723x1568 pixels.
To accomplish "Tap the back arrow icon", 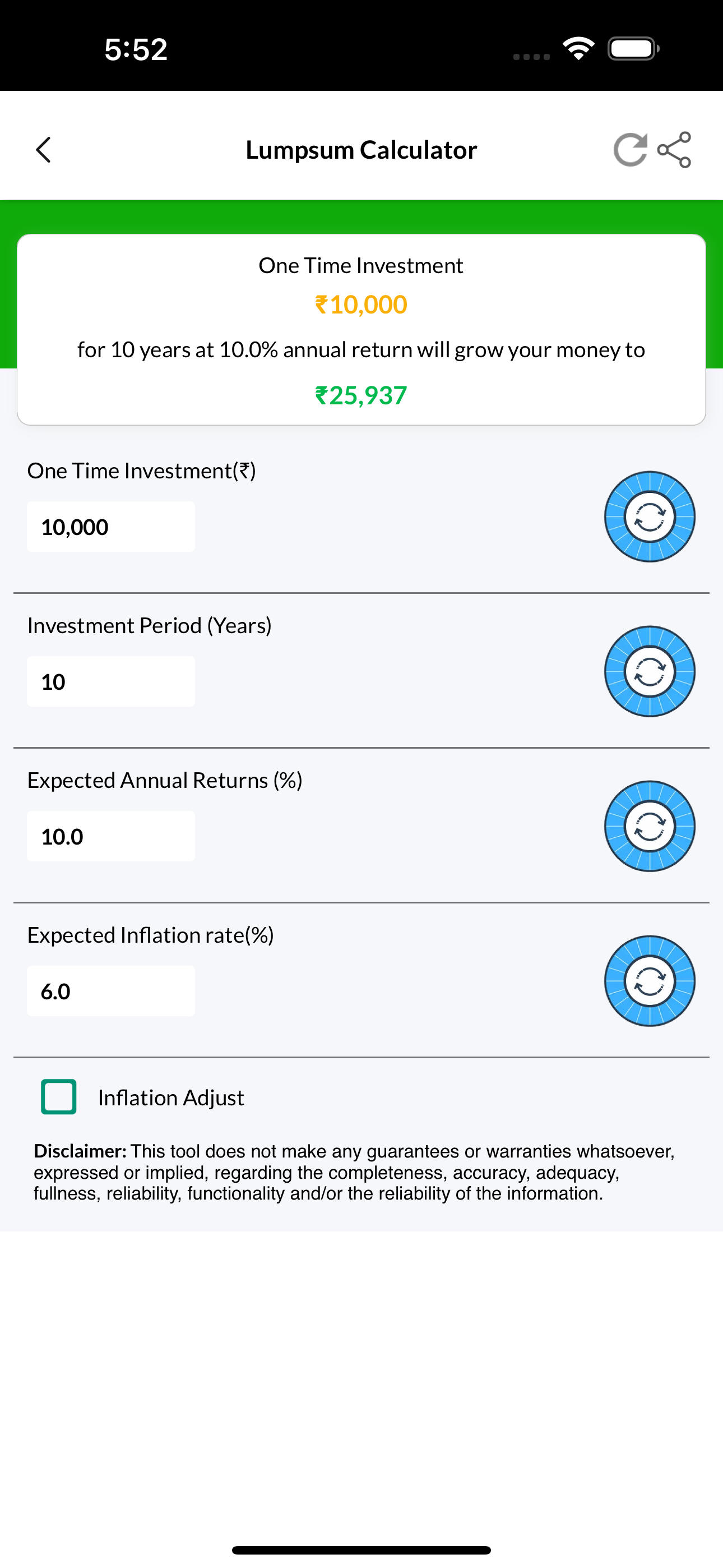I will coord(43,150).
